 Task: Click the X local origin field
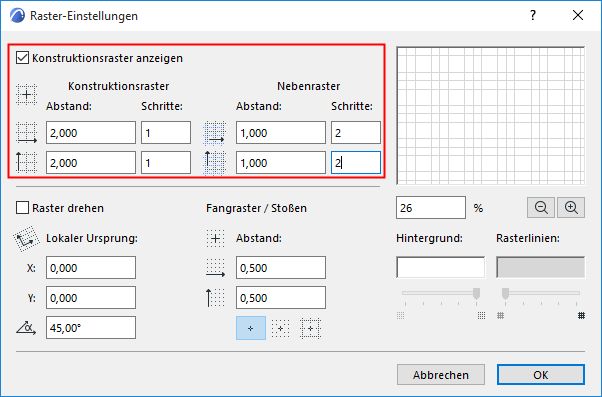point(91,268)
